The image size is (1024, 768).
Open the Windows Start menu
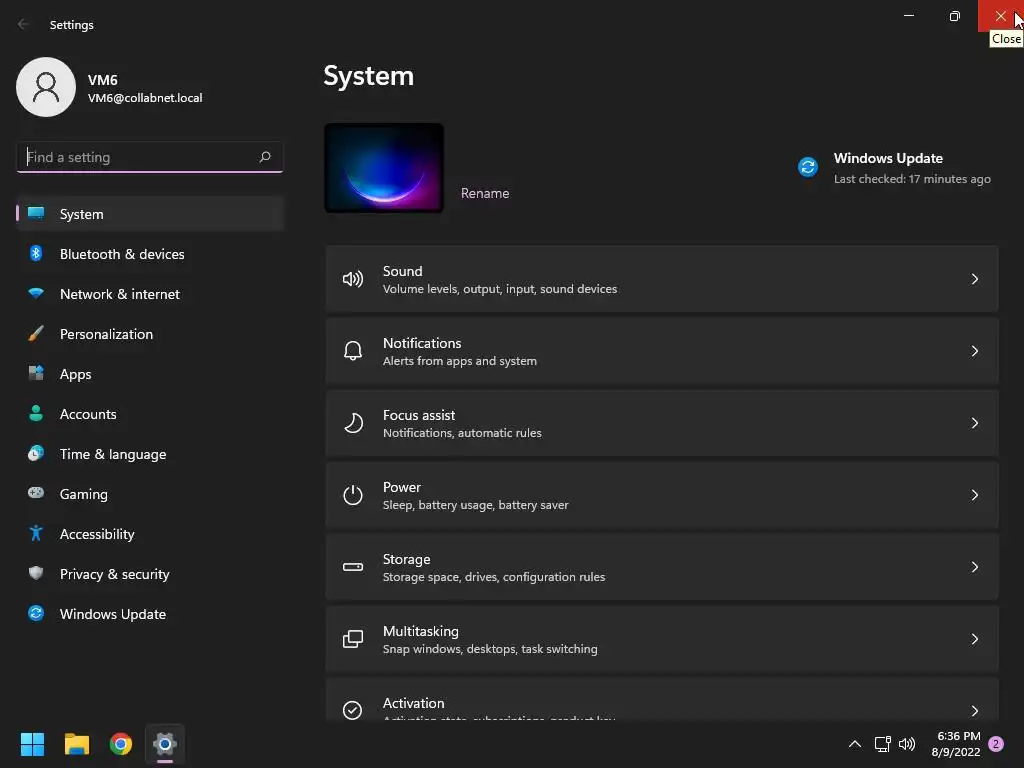pyautogui.click(x=32, y=744)
